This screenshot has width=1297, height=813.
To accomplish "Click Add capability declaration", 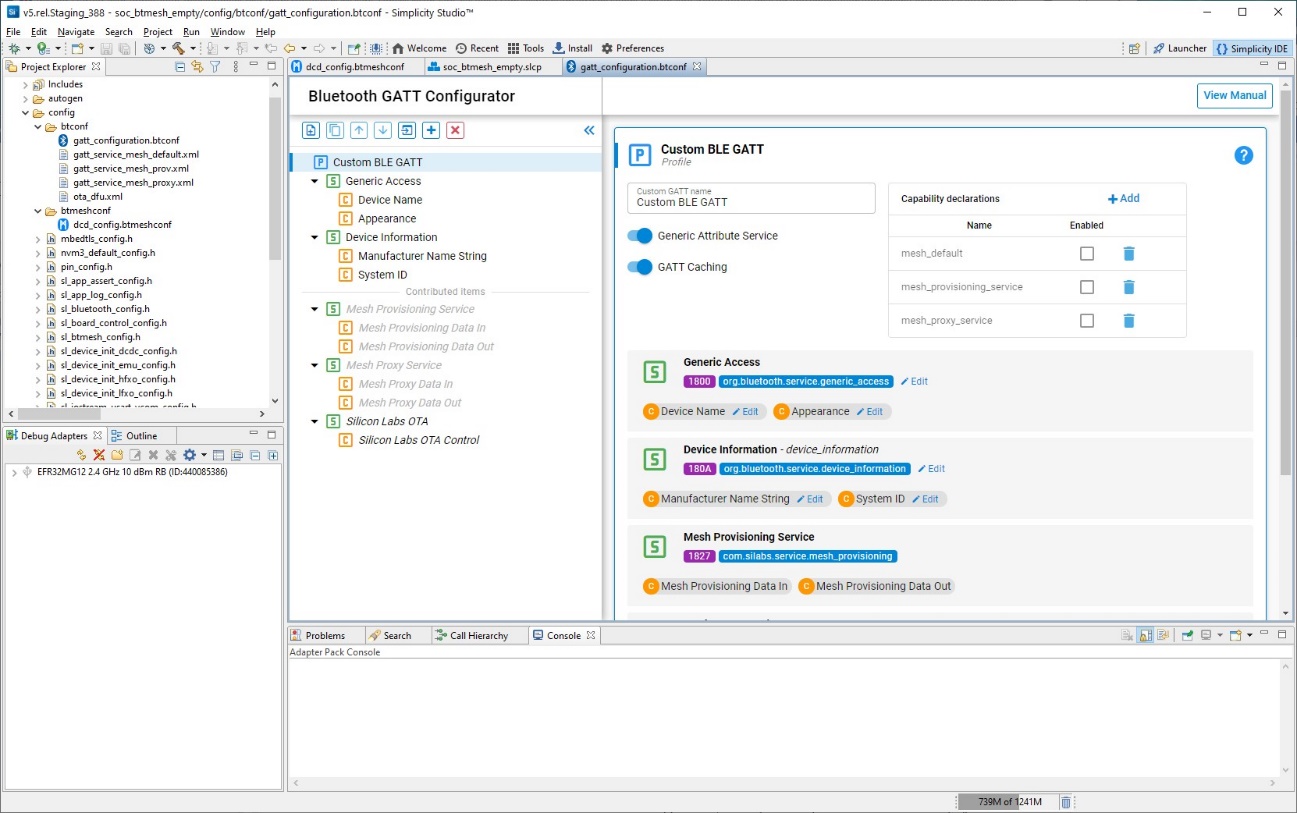I will pyautogui.click(x=1124, y=198).
